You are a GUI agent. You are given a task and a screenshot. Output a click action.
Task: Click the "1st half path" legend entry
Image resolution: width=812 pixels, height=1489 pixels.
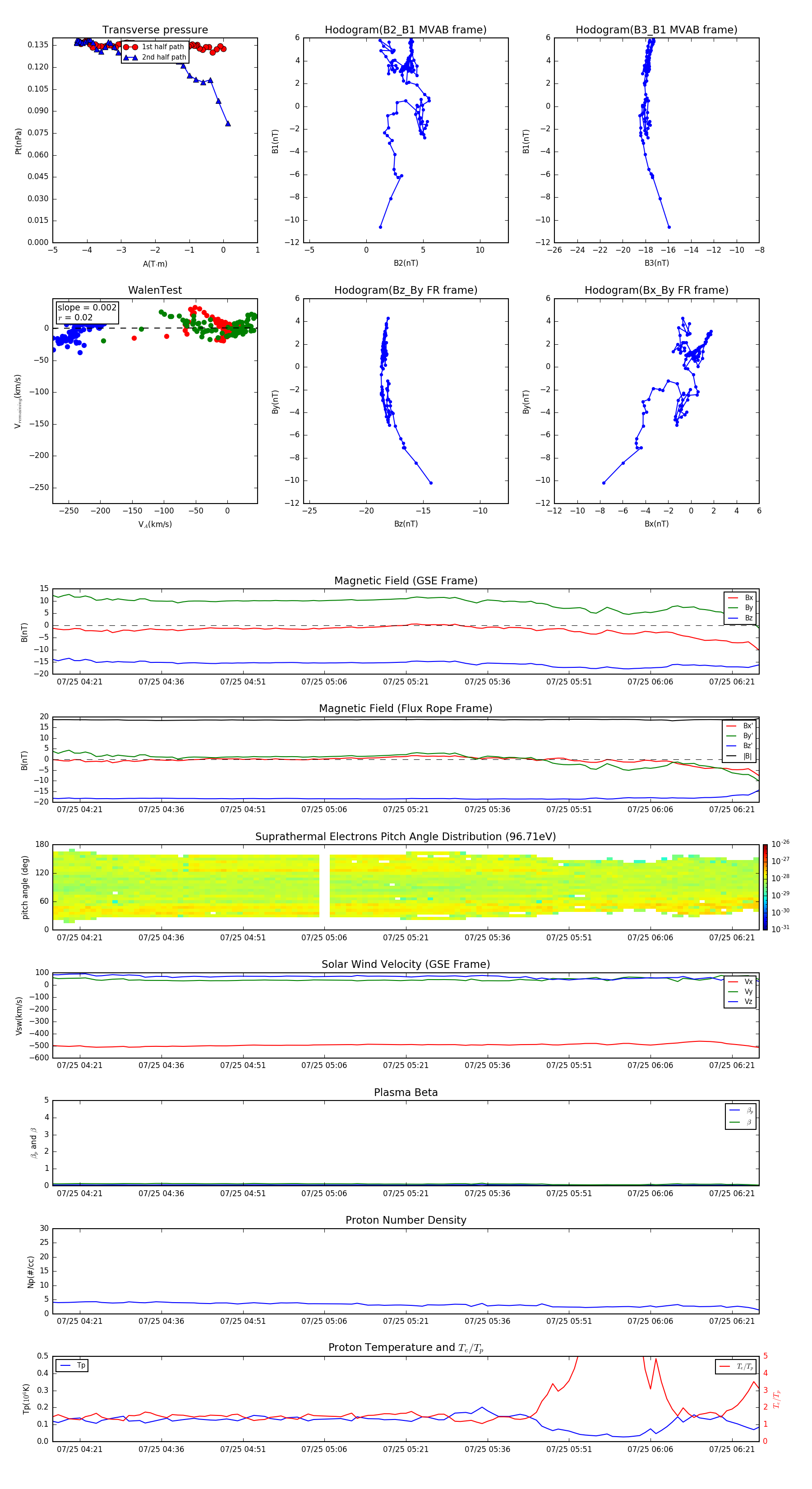(154, 47)
